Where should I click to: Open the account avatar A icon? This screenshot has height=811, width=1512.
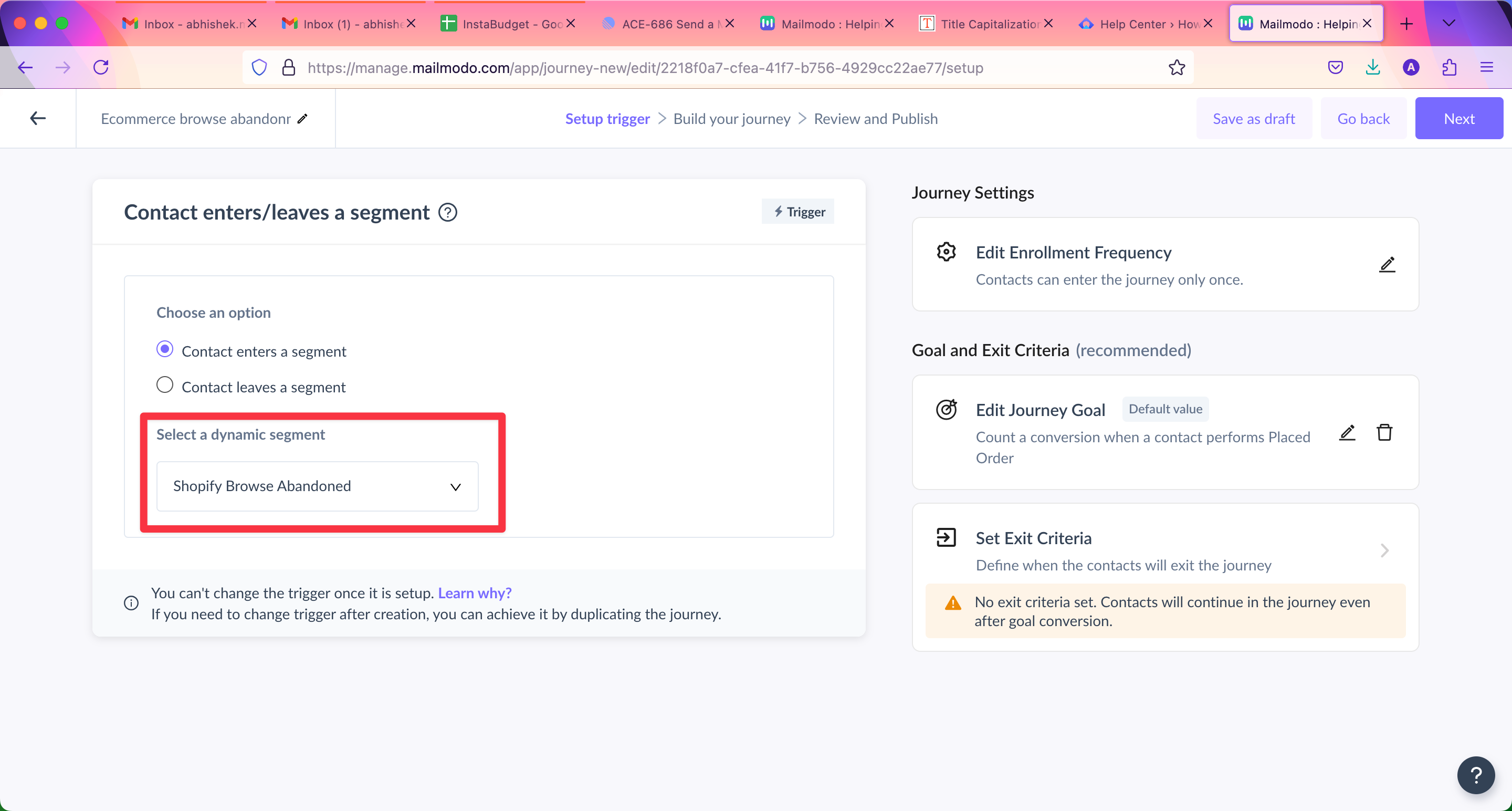click(x=1411, y=68)
